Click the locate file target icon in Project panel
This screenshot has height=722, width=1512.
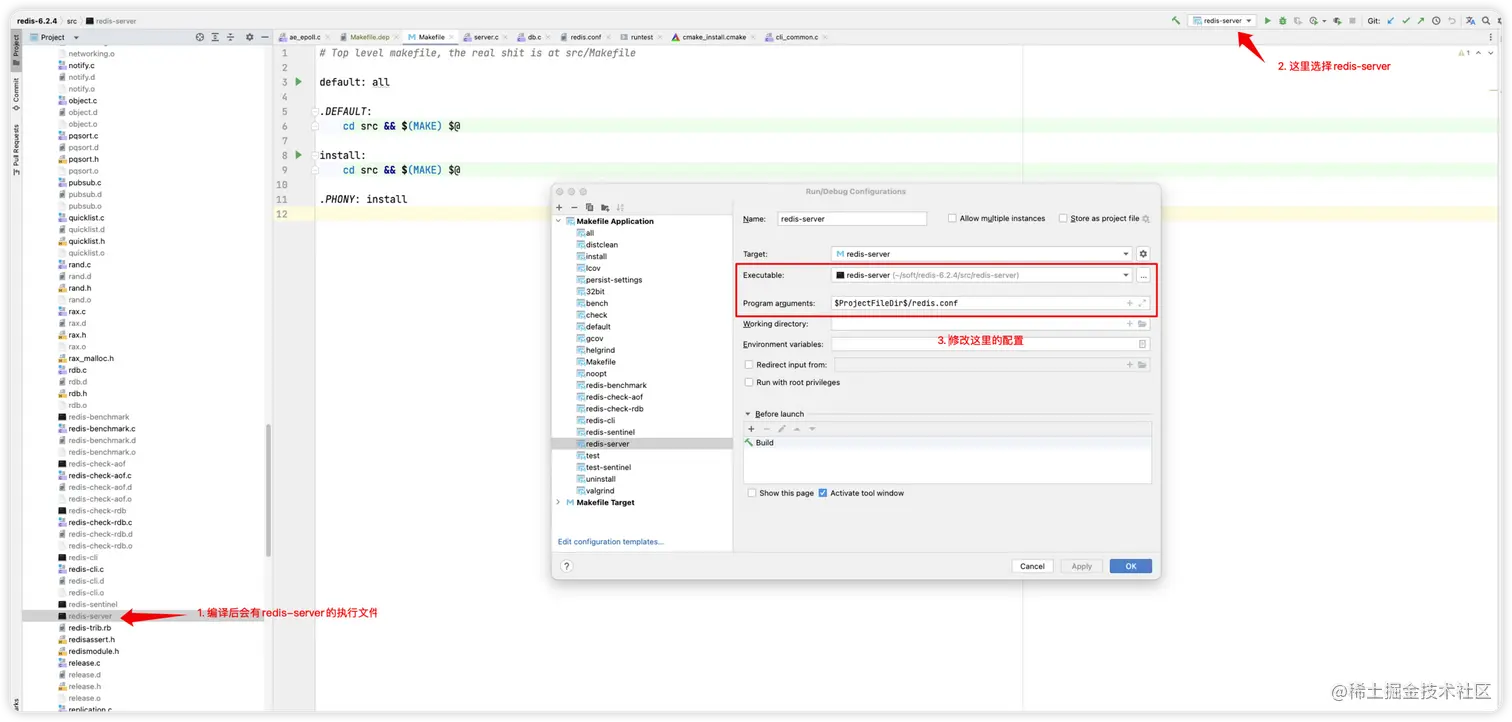click(x=199, y=37)
